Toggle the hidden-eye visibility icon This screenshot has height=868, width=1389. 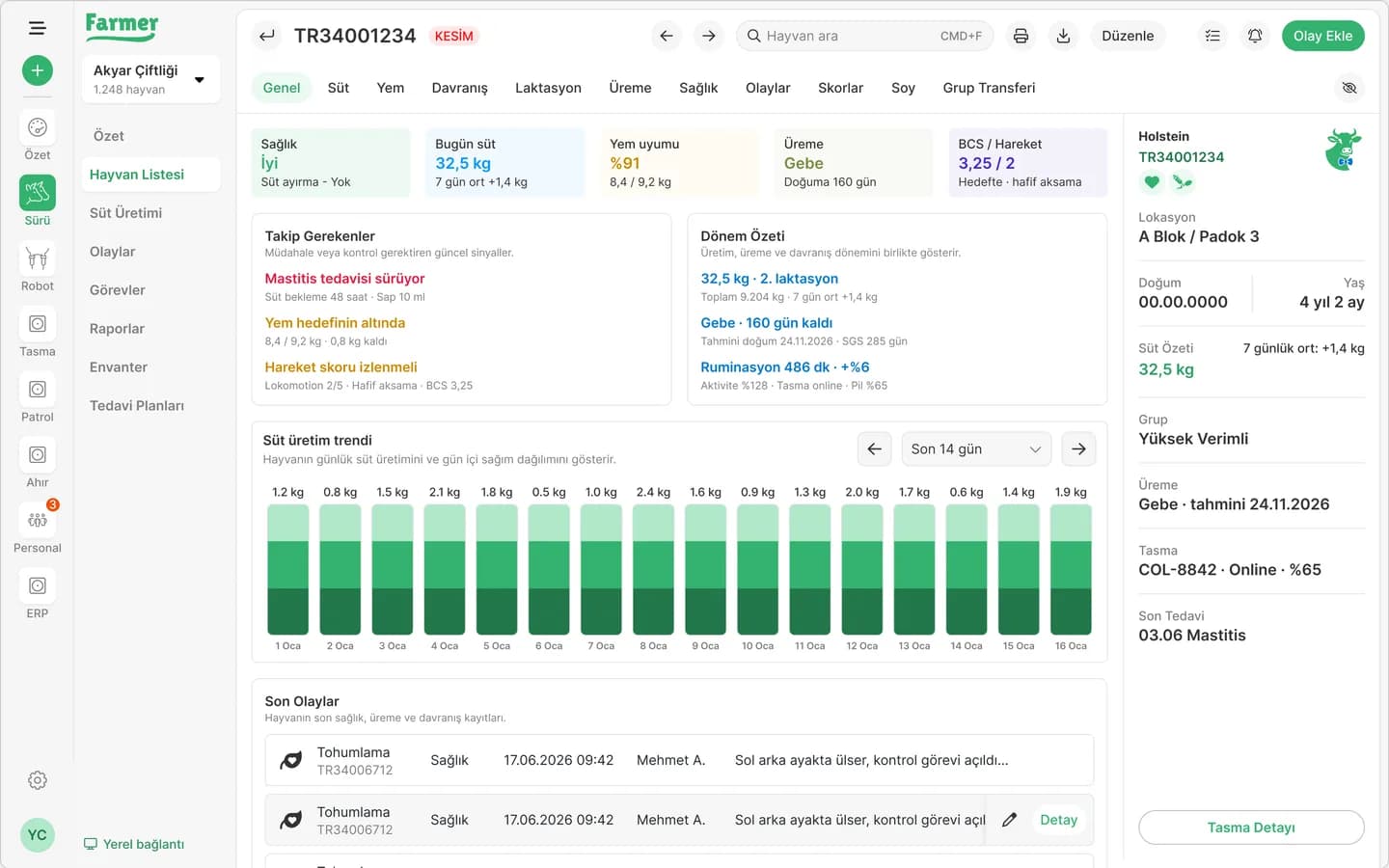(x=1349, y=88)
